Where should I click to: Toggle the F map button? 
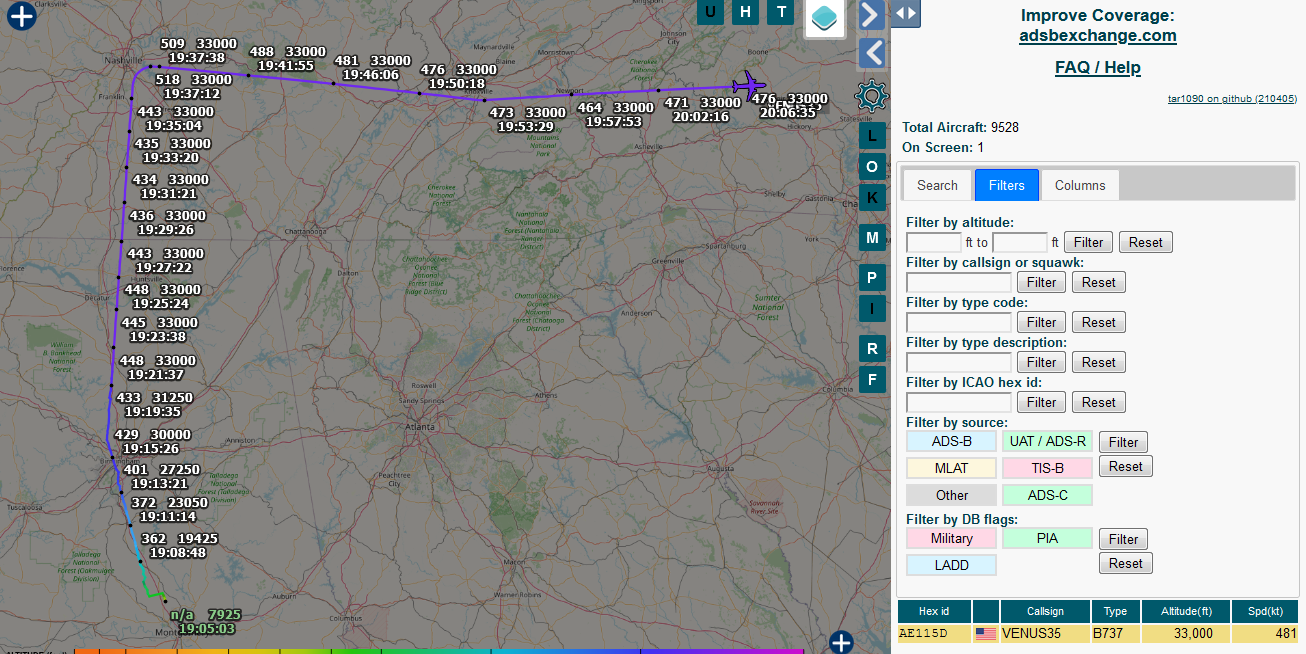[872, 380]
